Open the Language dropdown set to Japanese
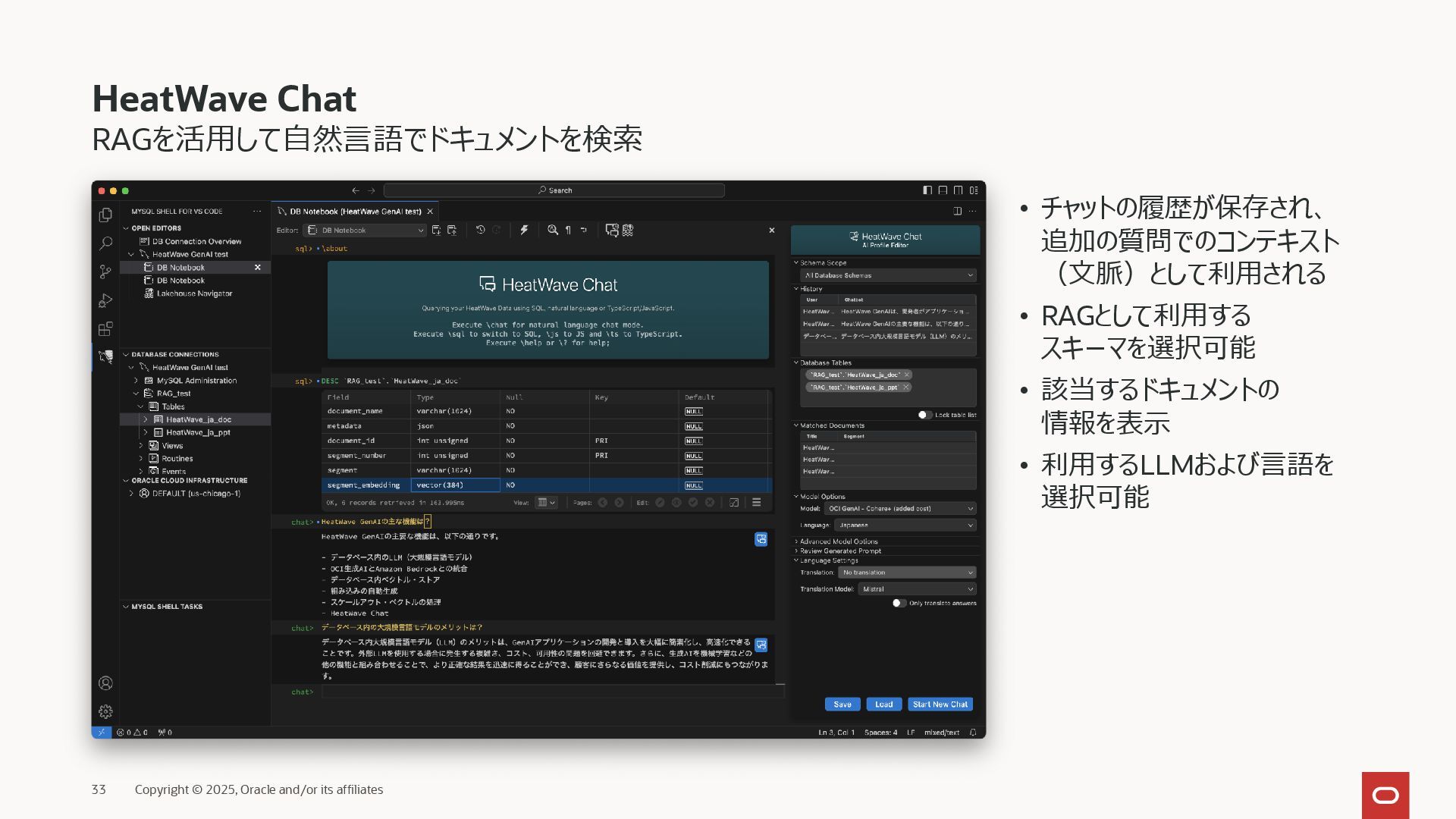The width and height of the screenshot is (1456, 819). [905, 525]
